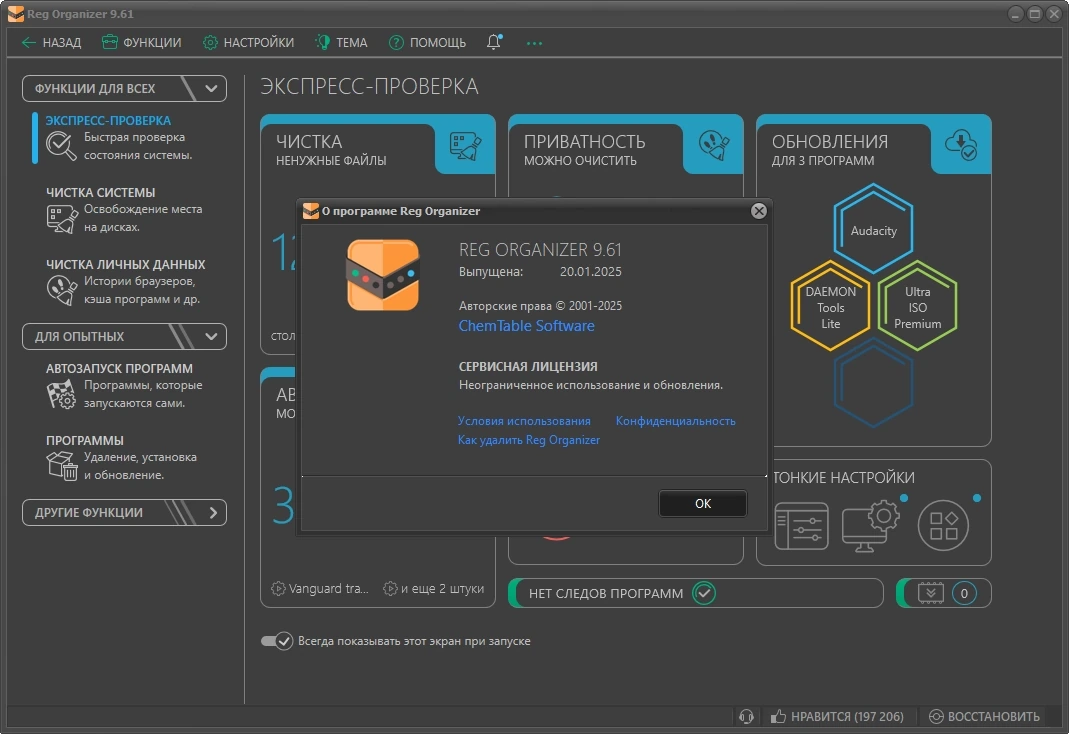
Task: Click the 0 counter circle
Action: click(x=964, y=593)
